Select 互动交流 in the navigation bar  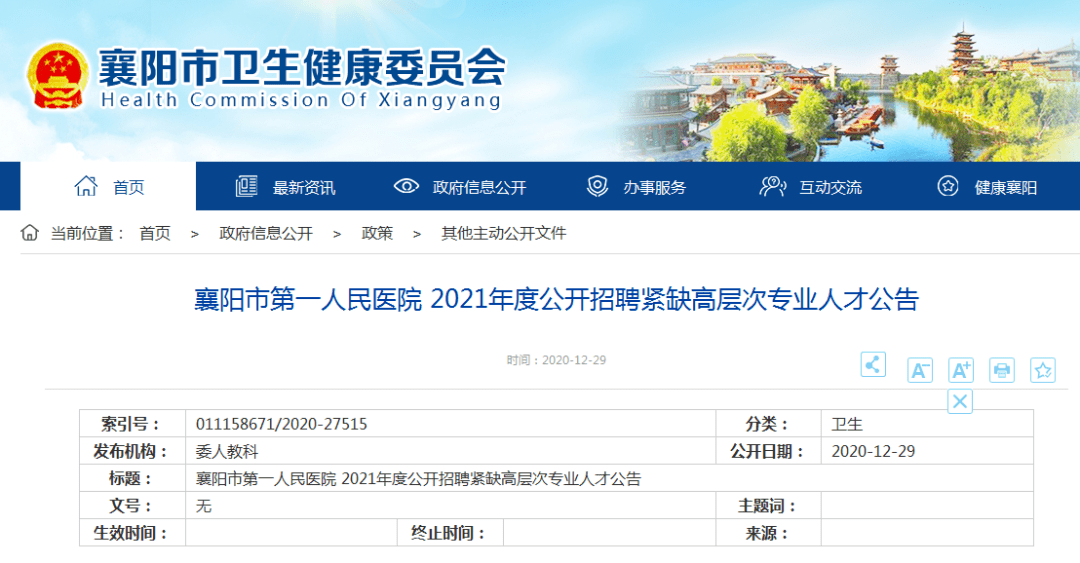pyautogui.click(x=811, y=187)
